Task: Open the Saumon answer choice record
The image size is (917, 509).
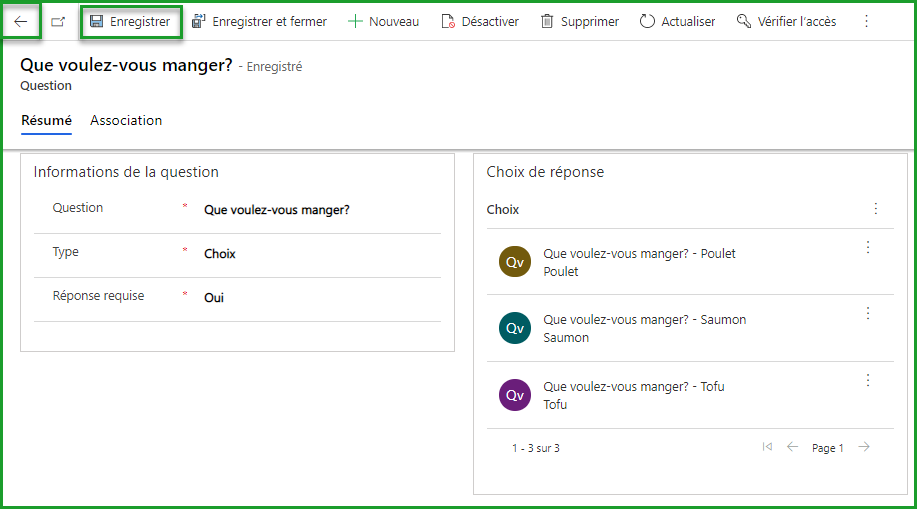Action: tap(644, 320)
